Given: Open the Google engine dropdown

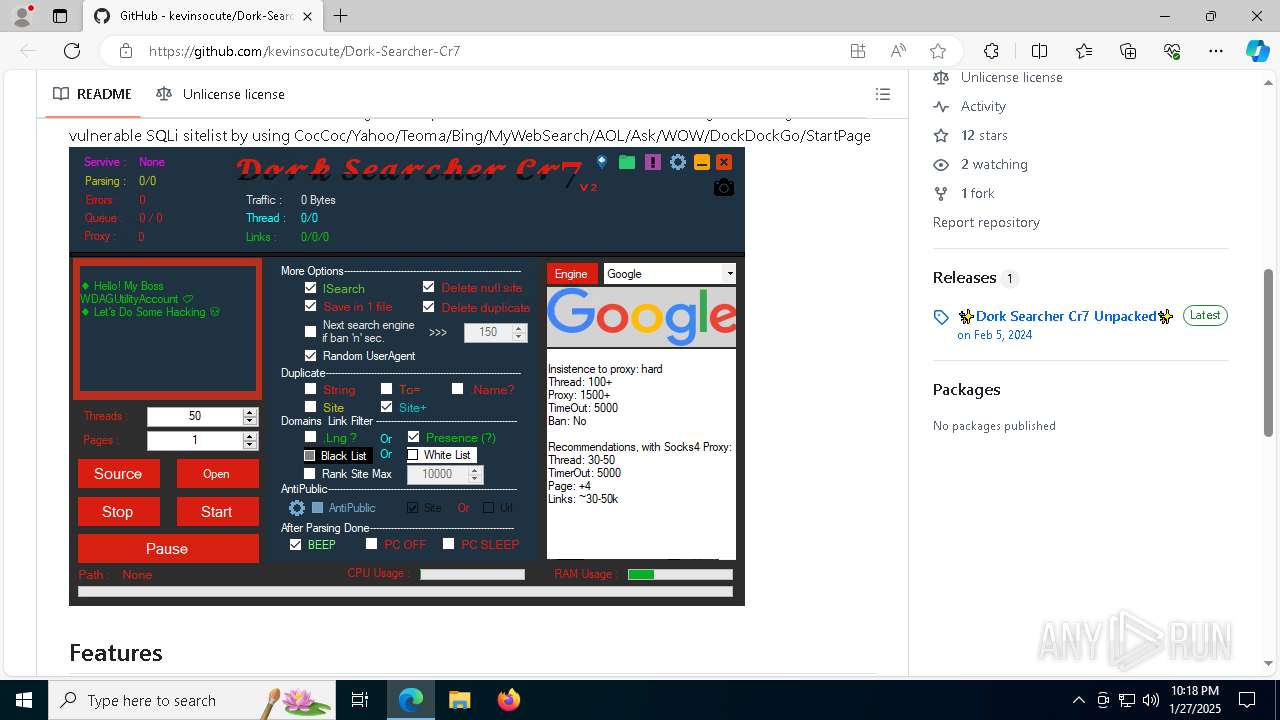Looking at the screenshot, I should pos(729,274).
